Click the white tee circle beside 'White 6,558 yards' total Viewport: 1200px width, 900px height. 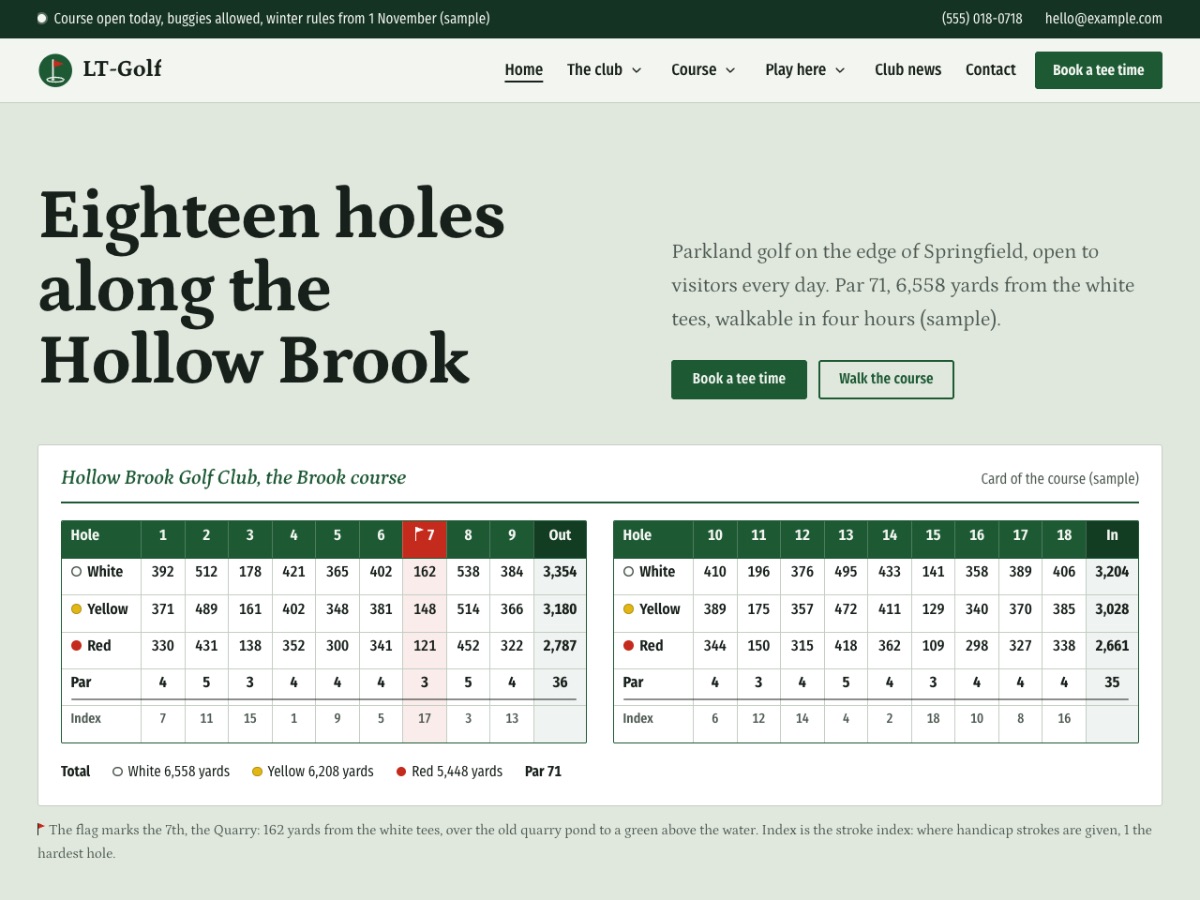118,772
